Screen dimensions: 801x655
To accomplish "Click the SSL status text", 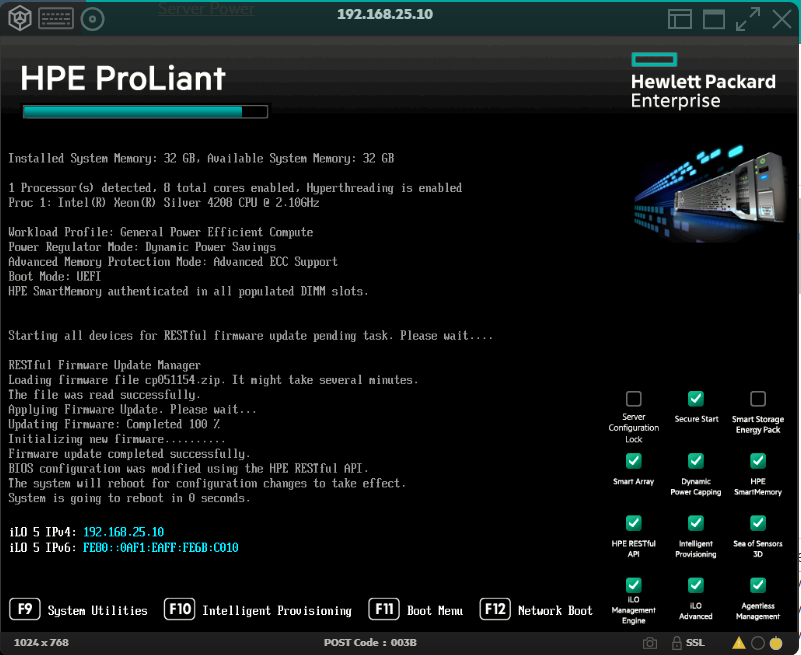I will pos(695,643).
